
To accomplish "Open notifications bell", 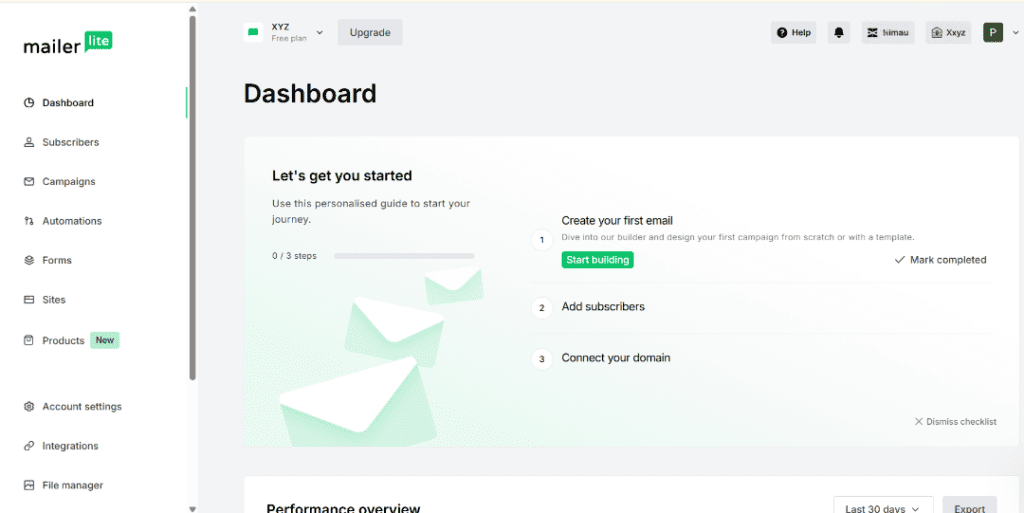I will click(839, 33).
